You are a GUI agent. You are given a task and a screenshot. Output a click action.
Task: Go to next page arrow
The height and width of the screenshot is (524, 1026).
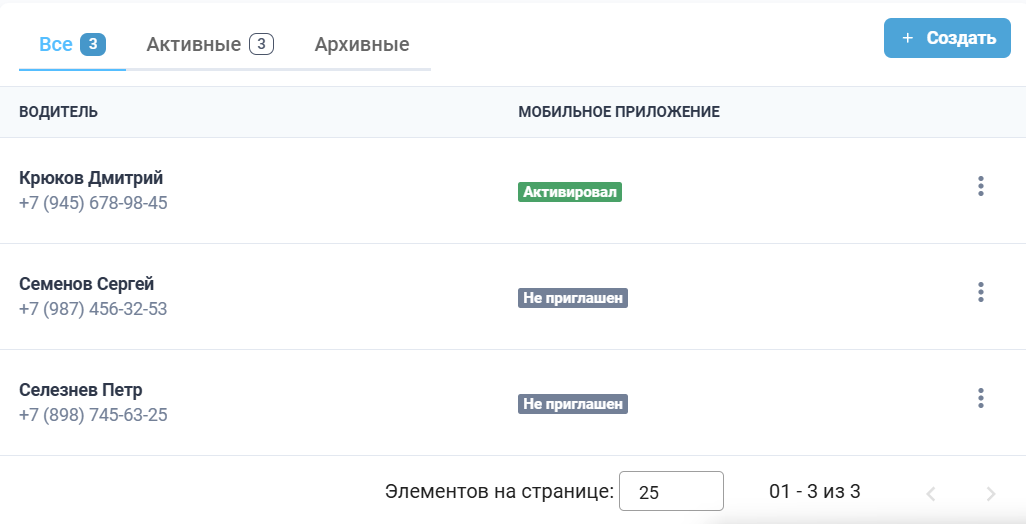991,494
